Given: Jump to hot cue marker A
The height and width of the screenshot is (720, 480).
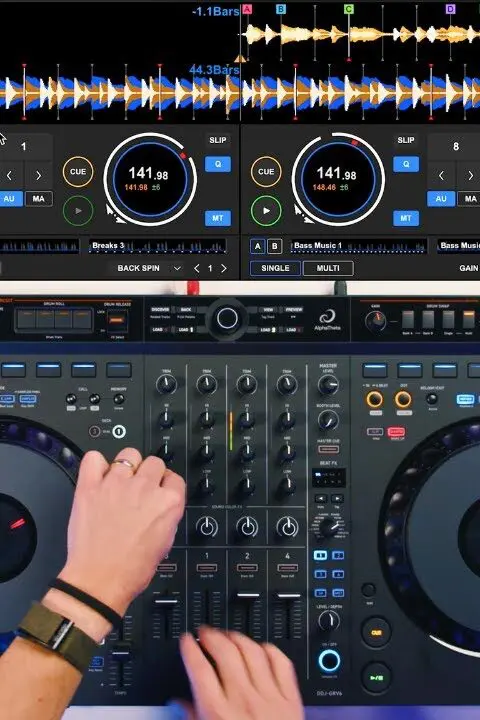Looking at the screenshot, I should point(247,9).
